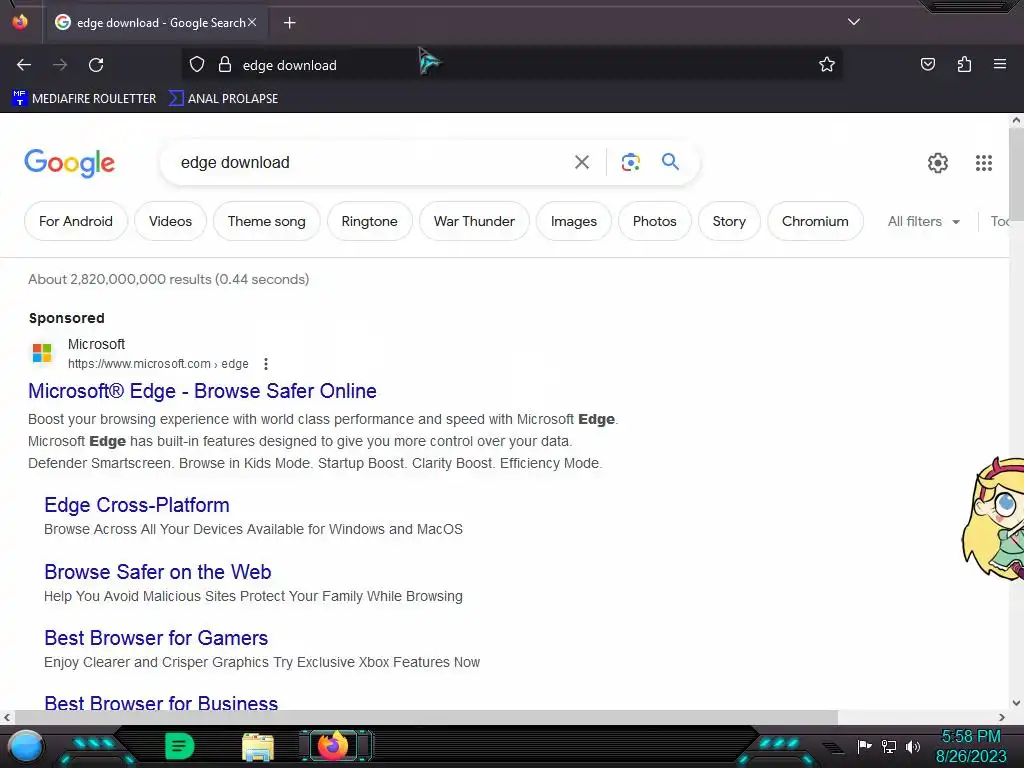Click the Microsoft logo in sponsored result
The height and width of the screenshot is (768, 1024).
tap(42, 353)
